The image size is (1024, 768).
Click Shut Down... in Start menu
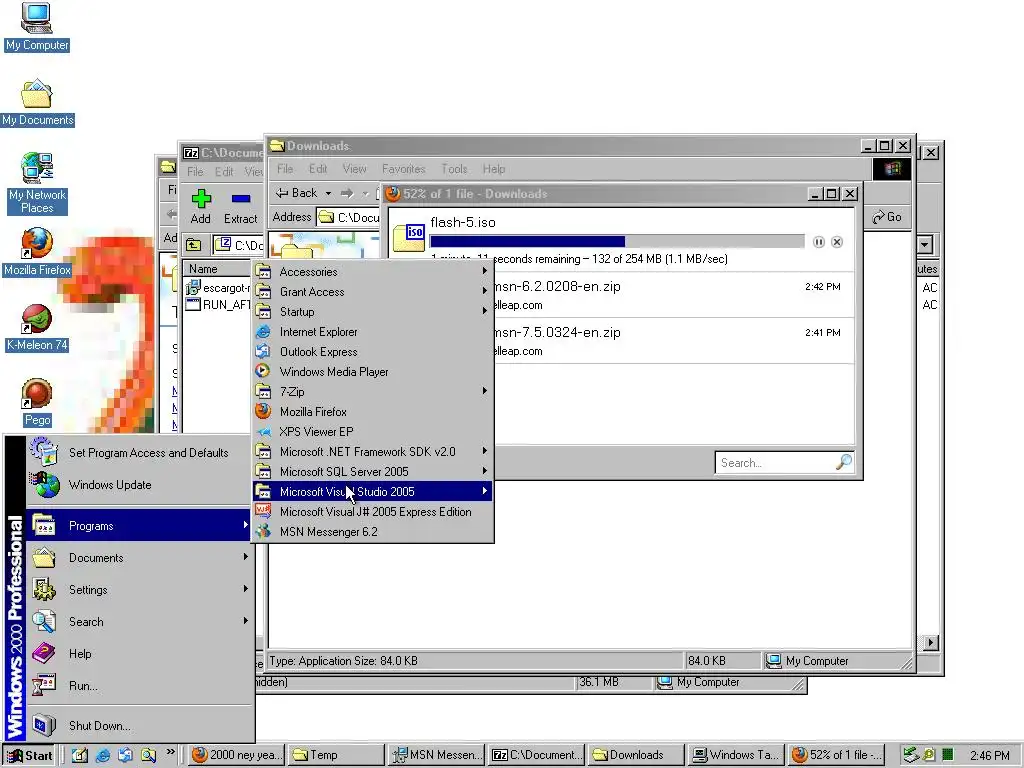coord(138,725)
